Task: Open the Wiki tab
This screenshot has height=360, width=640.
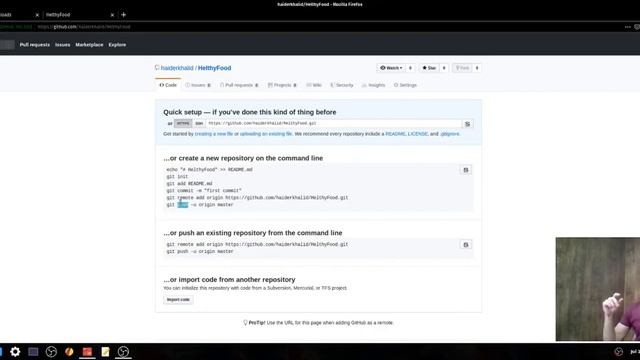Action: pos(314,85)
